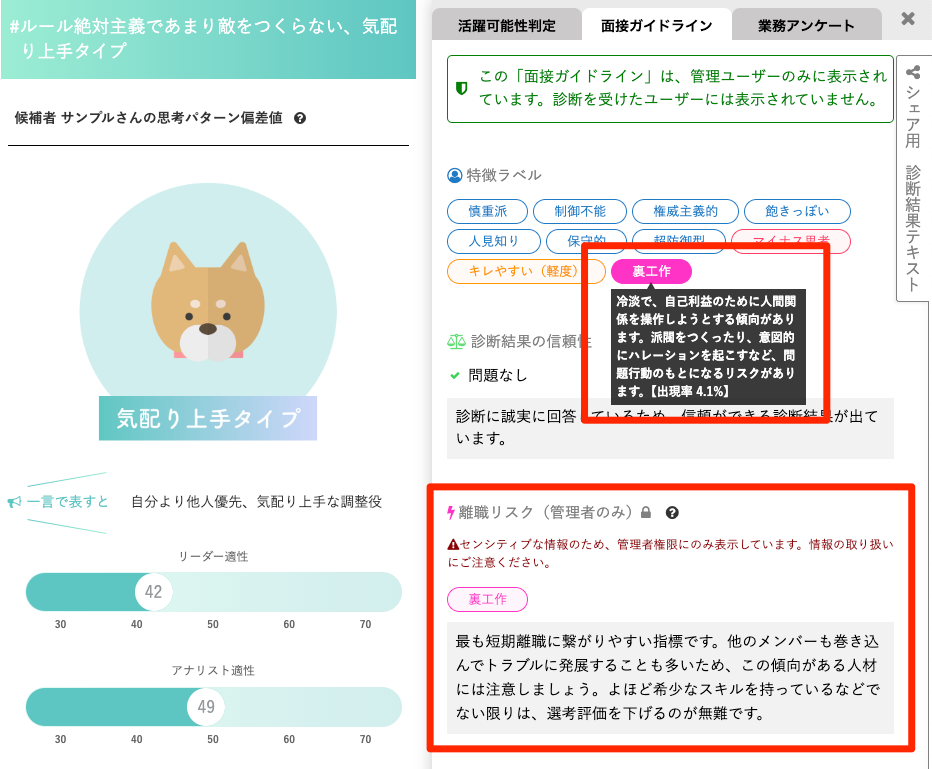
Task: Click the lock icon after 管理者のみ
Action: pos(646,512)
